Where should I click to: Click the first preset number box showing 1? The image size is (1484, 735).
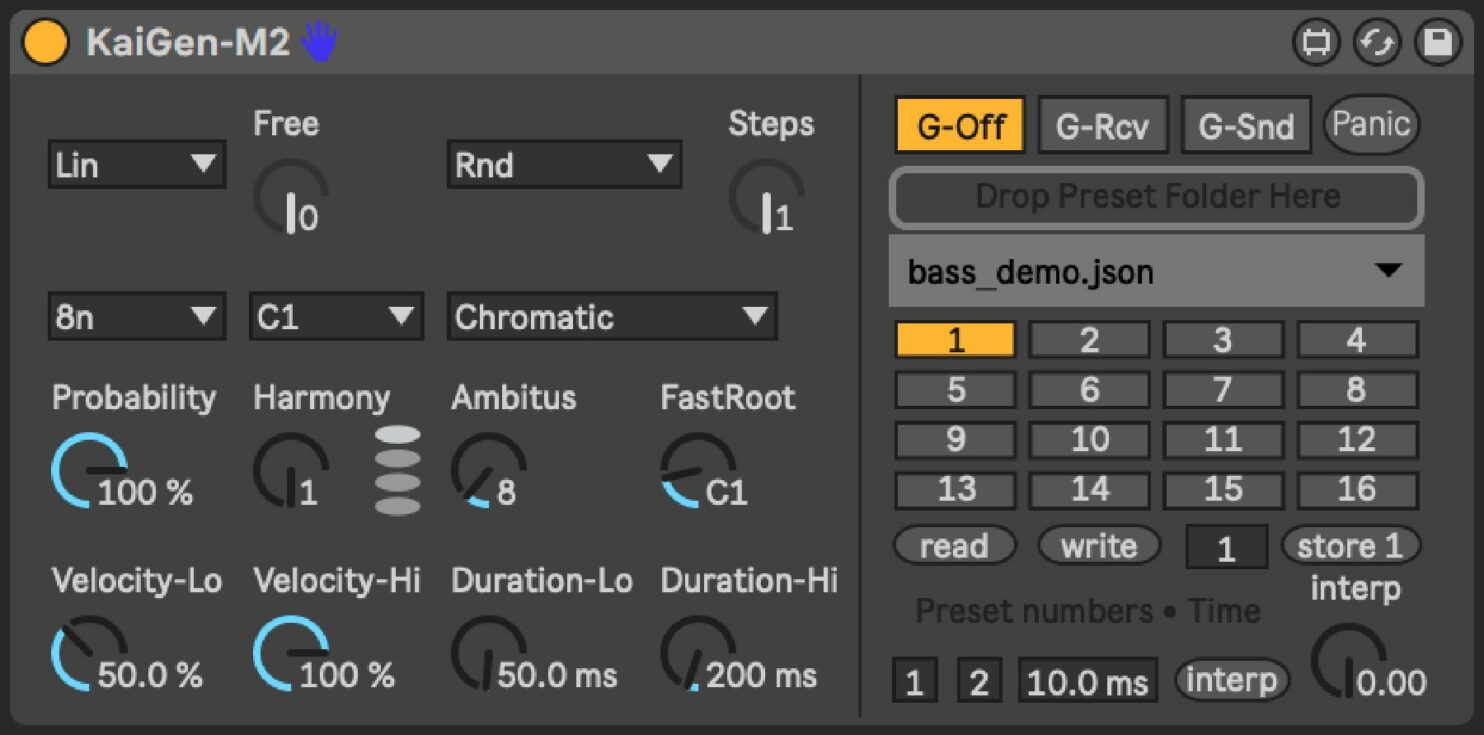(914, 681)
